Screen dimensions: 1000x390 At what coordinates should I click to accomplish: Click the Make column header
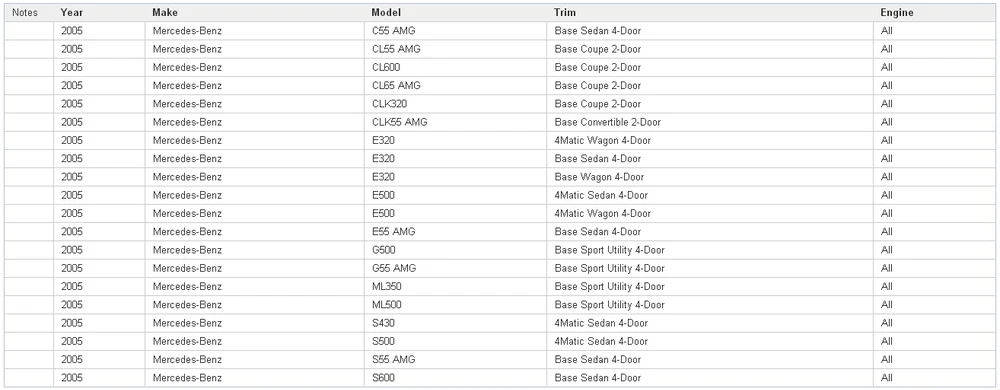point(254,13)
